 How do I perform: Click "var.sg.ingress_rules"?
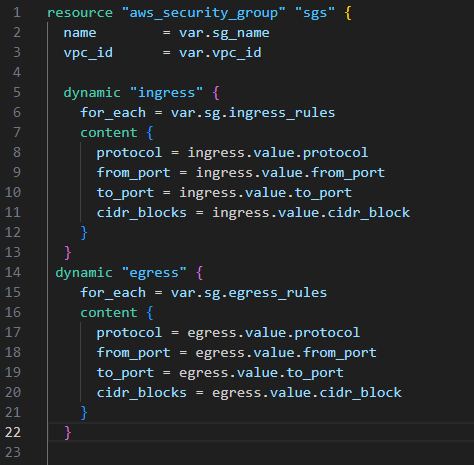(x=253, y=113)
